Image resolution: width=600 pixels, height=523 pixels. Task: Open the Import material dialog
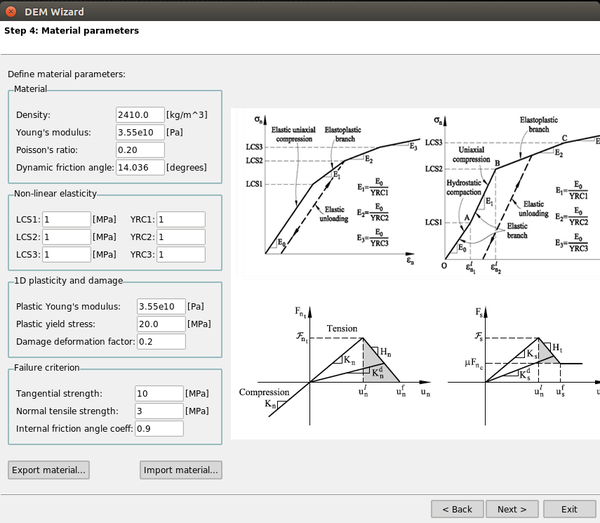coord(180,470)
